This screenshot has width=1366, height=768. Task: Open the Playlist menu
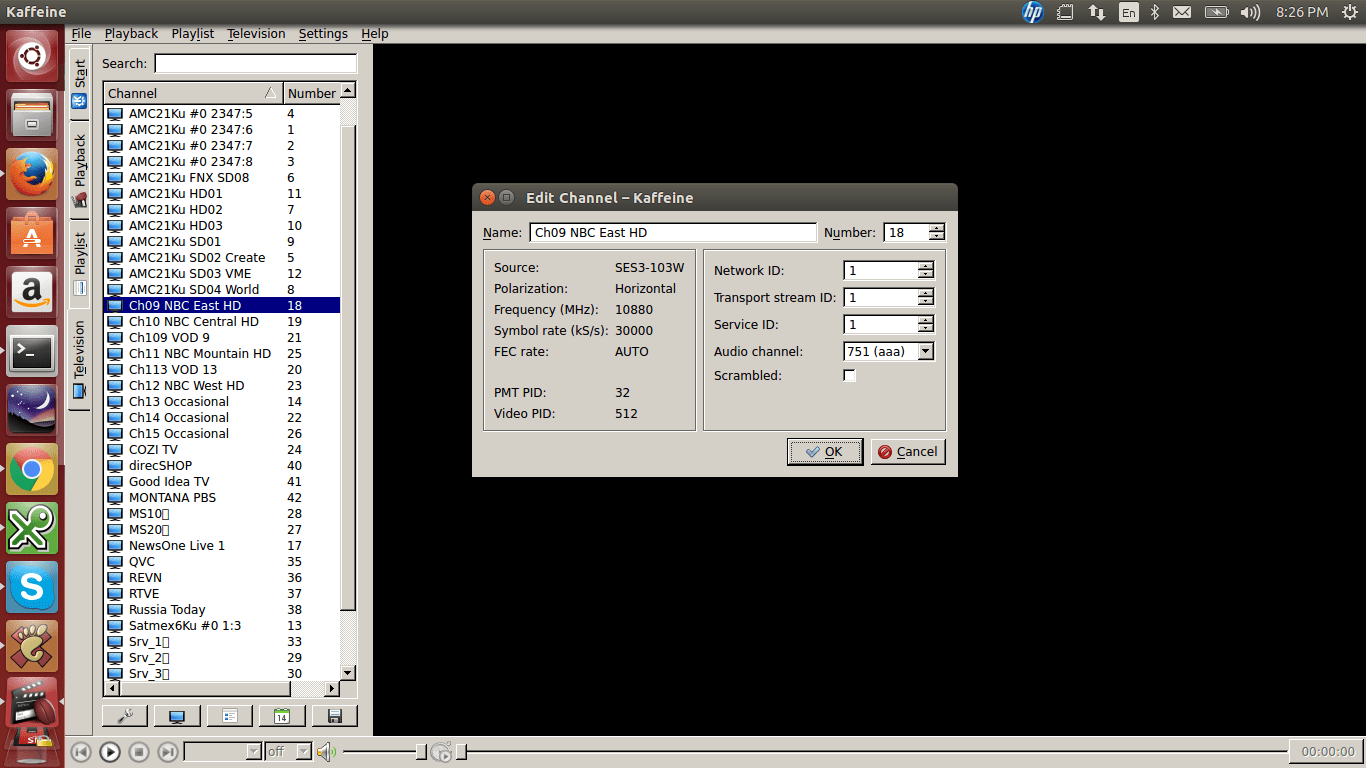193,33
